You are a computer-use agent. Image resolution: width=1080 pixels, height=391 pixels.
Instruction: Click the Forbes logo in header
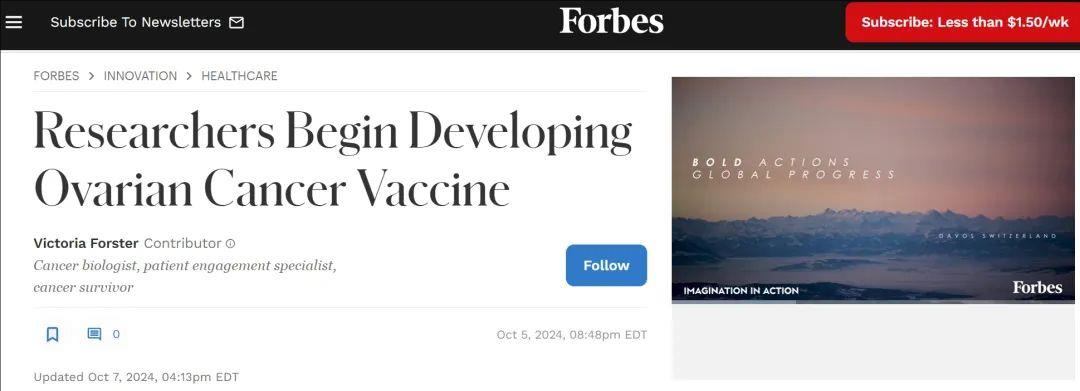(x=612, y=21)
